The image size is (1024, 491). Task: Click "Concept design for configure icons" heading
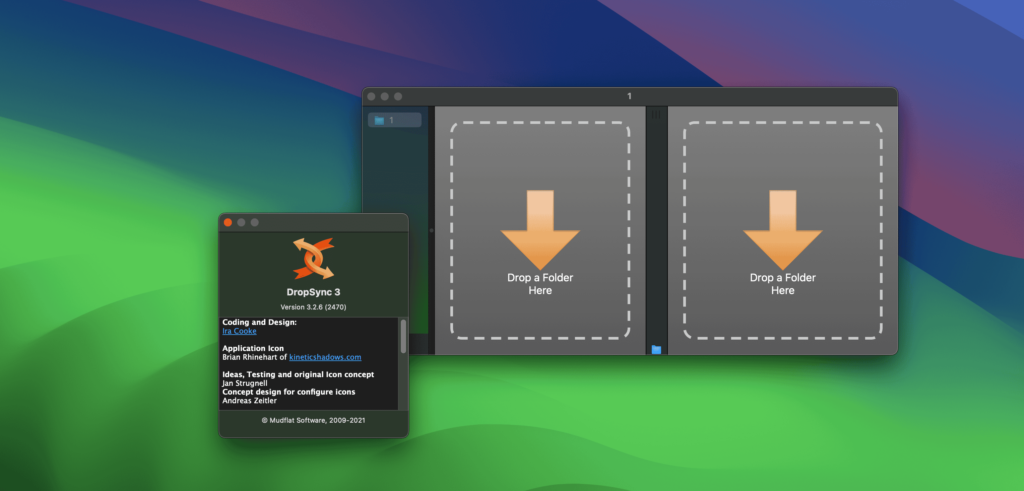[x=289, y=392]
